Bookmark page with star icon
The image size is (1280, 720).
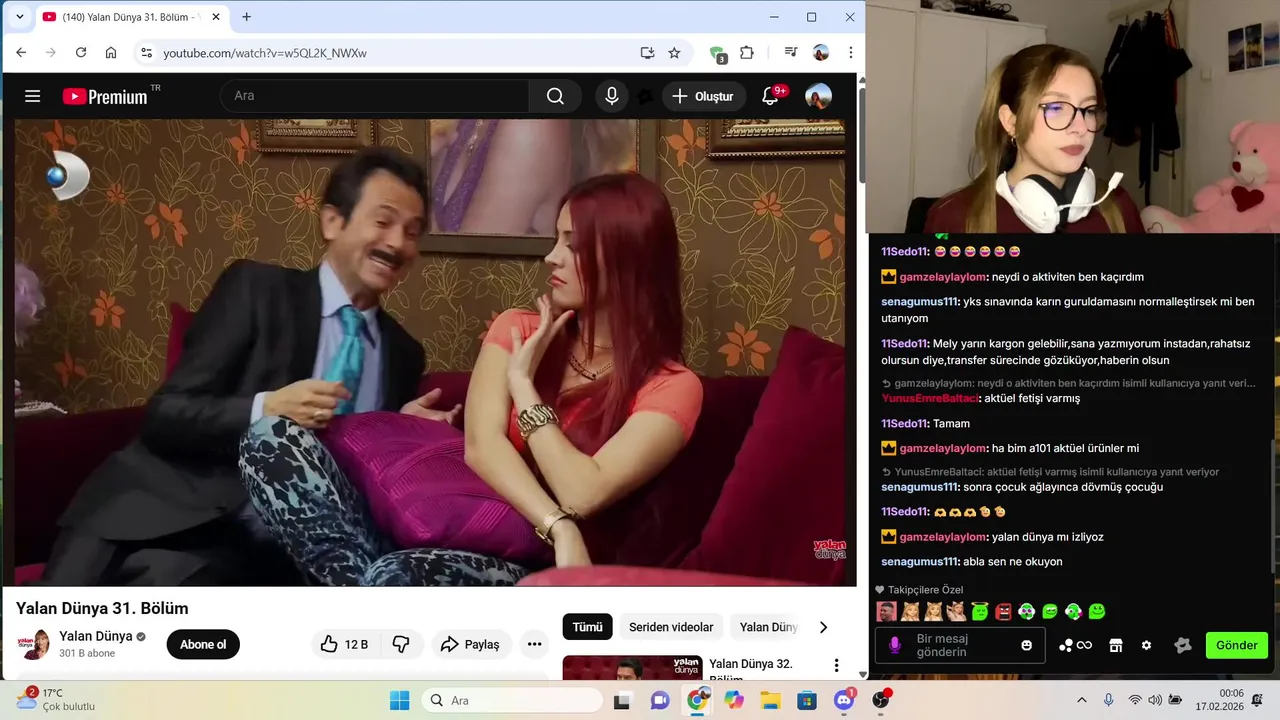click(674, 53)
